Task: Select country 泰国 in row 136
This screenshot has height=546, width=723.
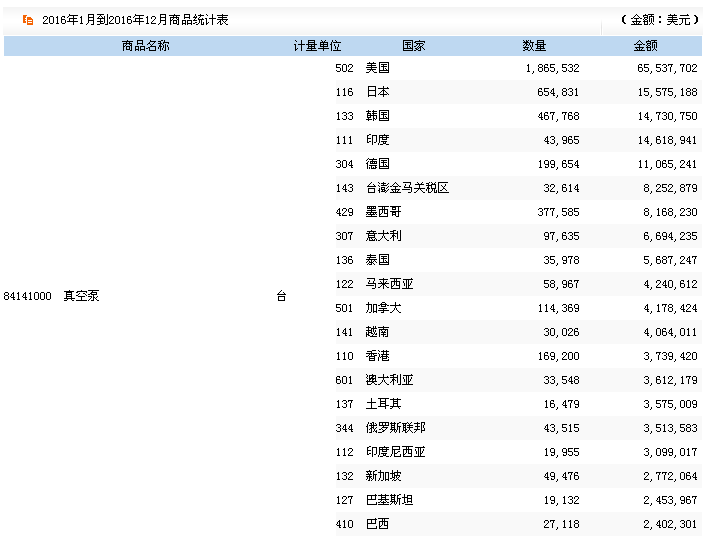Action: (x=378, y=260)
